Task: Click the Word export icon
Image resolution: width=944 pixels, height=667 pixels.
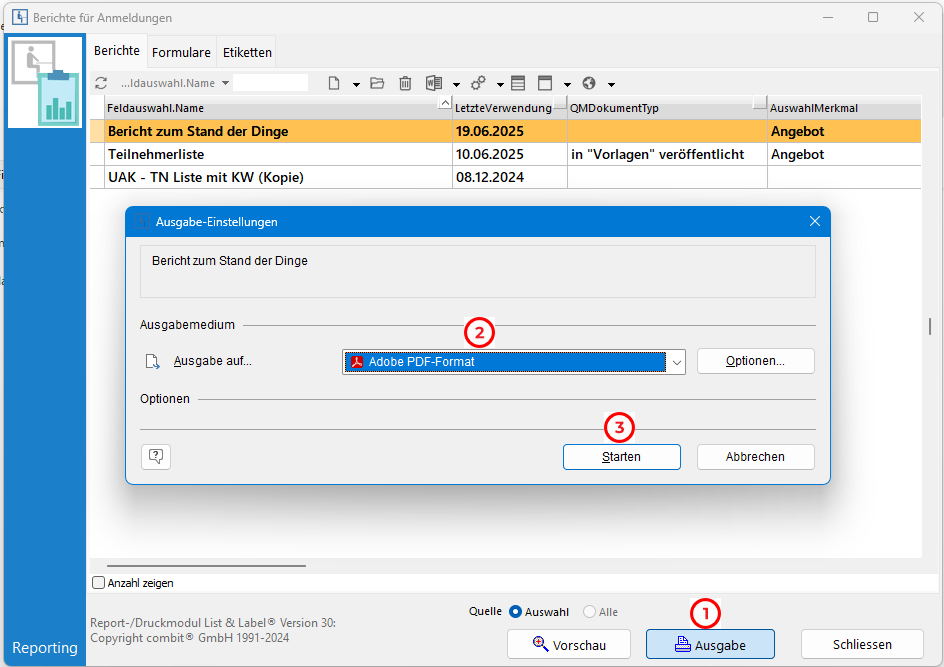Action: click(x=433, y=84)
